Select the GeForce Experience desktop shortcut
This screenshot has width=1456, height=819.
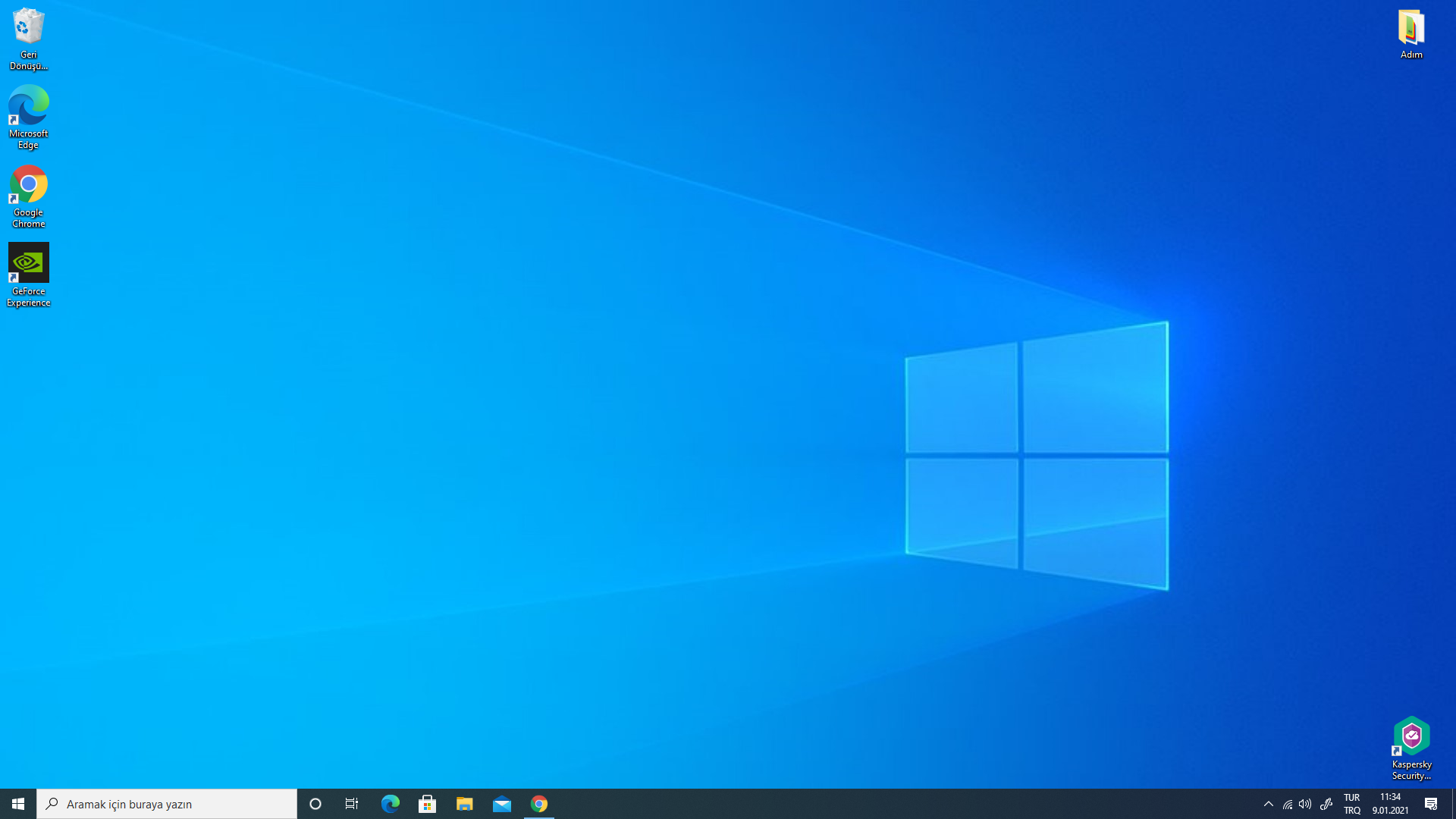click(28, 274)
